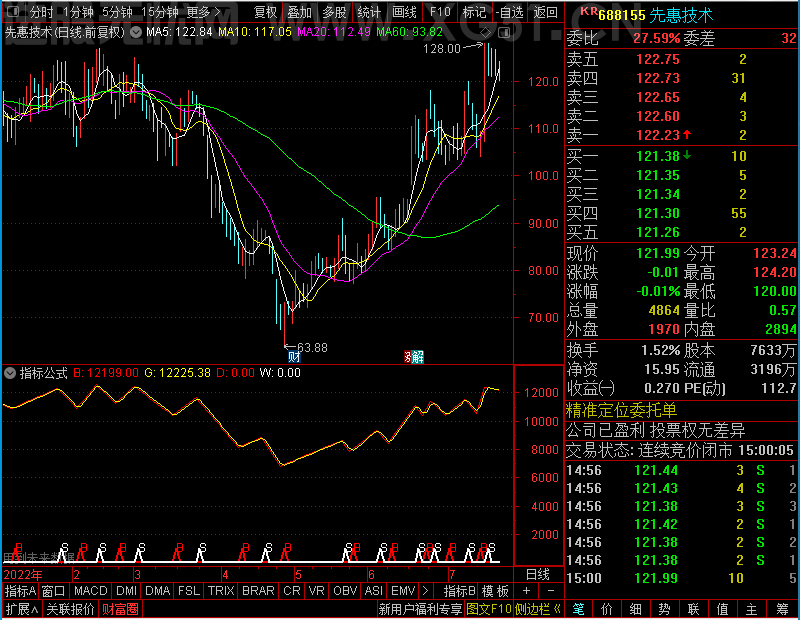
Task: Click the stock code 688155
Action: point(622,16)
